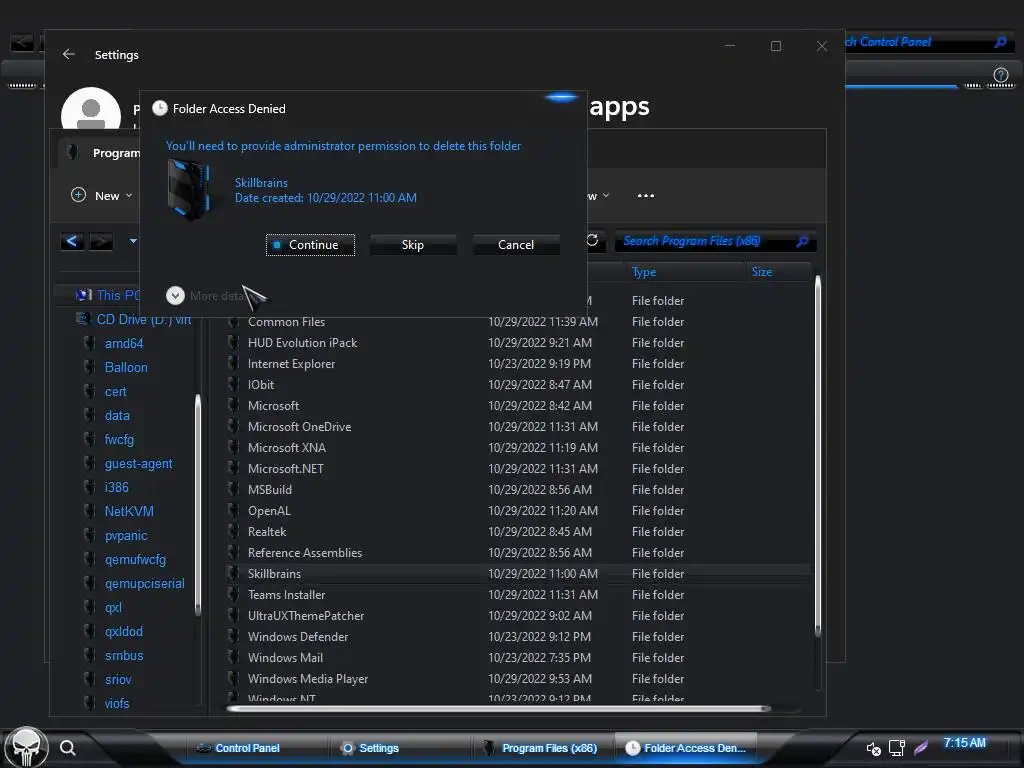The height and width of the screenshot is (768, 1024).
Task: Go back using Settings back arrow
Action: point(69,54)
